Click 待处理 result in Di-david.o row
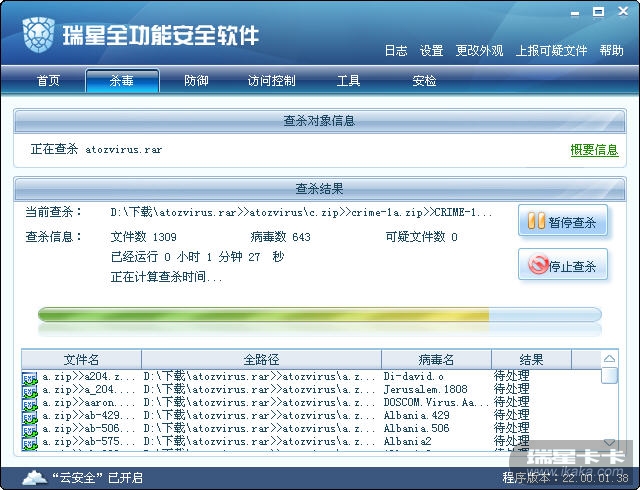The image size is (640, 490). click(511, 376)
